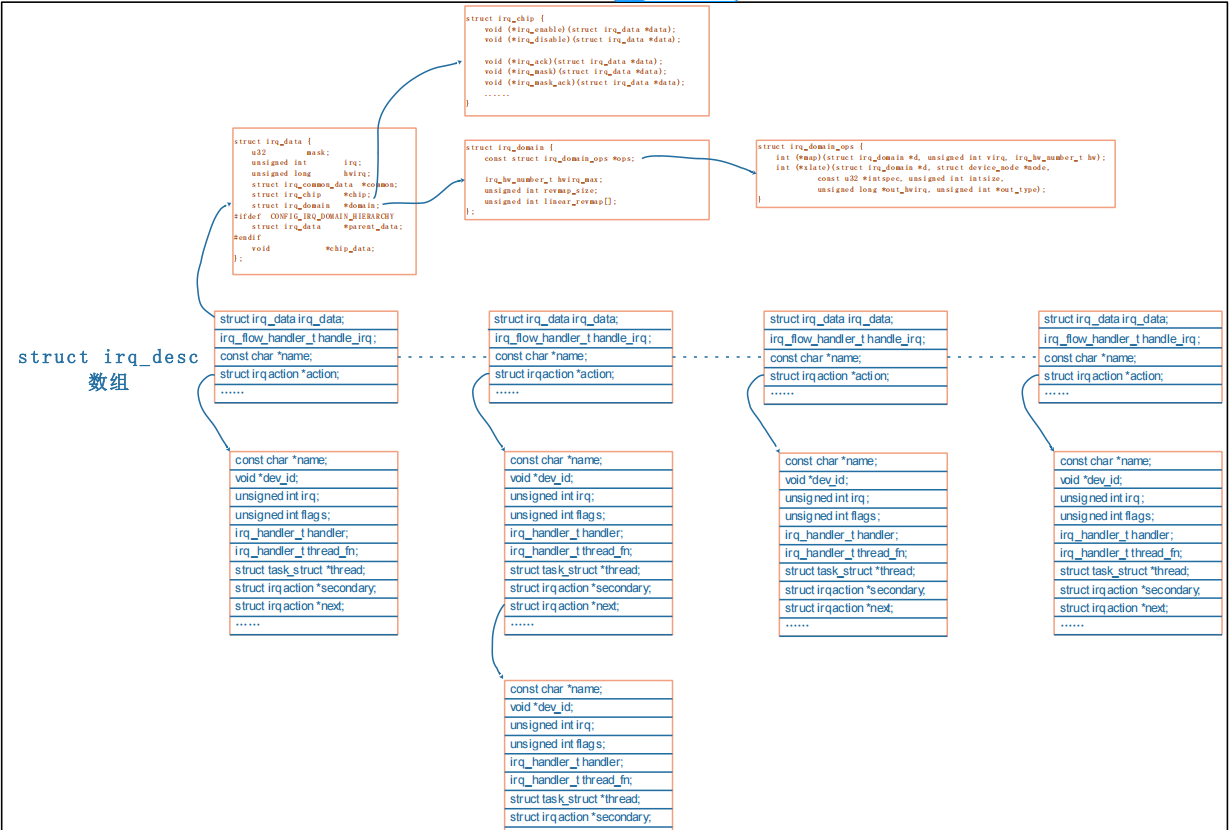Click 'const char *name;' in second irq_desc table
The width and height of the screenshot is (1232, 830).
581,356
